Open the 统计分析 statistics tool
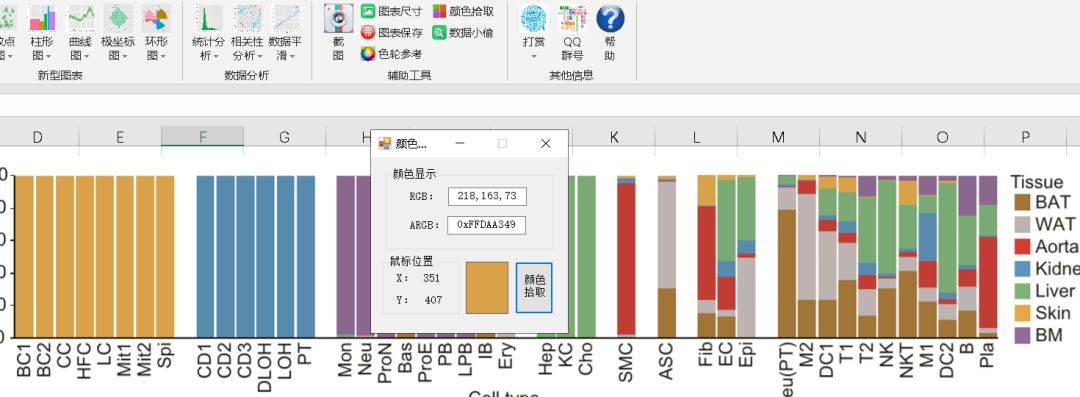The image size is (1080, 397). coord(209,32)
